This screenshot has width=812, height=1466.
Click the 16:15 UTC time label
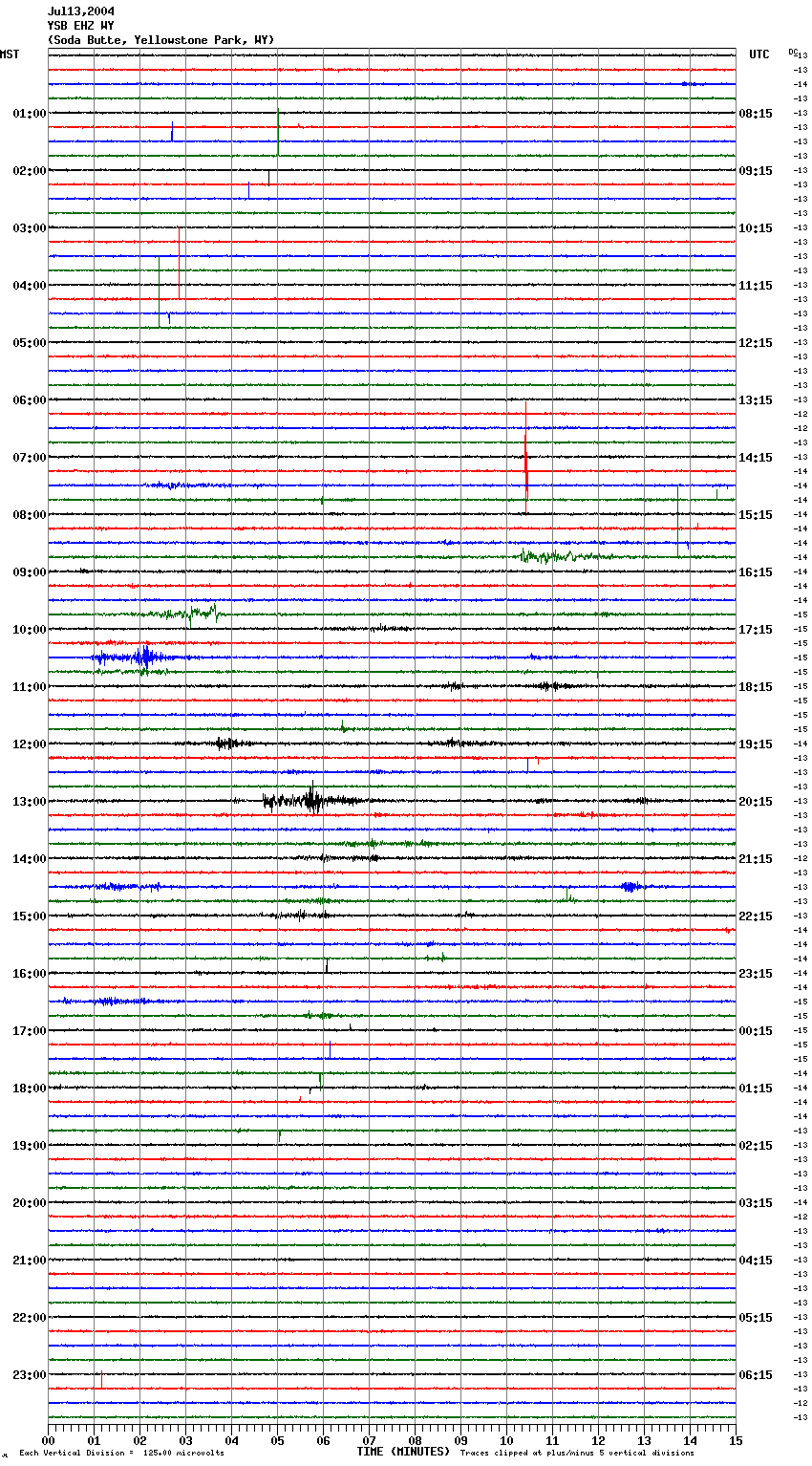(756, 572)
